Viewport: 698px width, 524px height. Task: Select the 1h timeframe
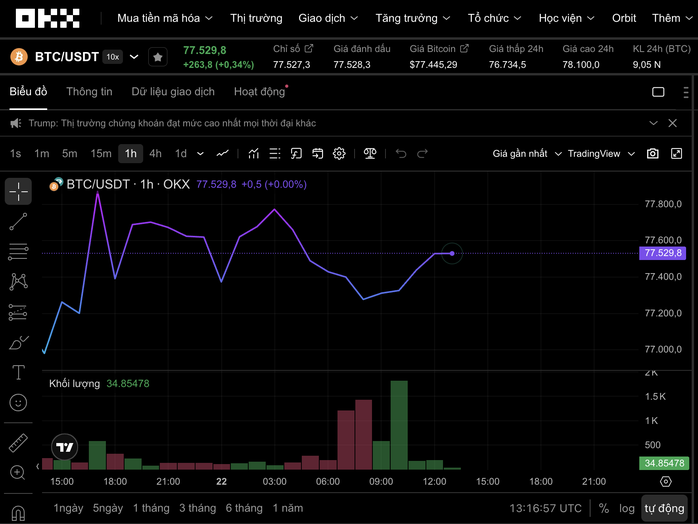130,154
